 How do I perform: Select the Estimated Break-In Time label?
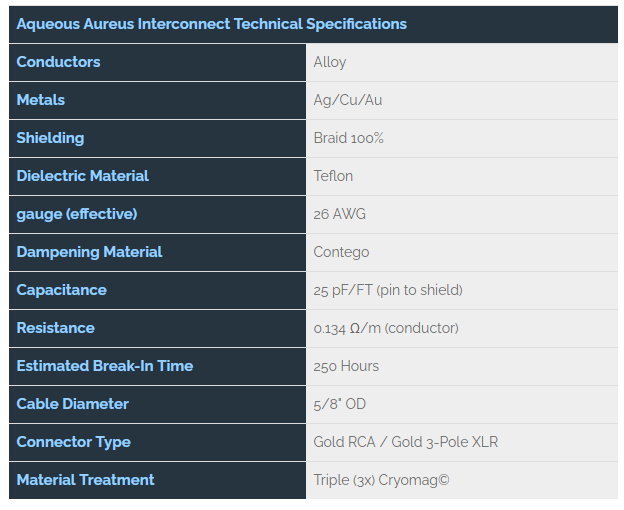(105, 366)
